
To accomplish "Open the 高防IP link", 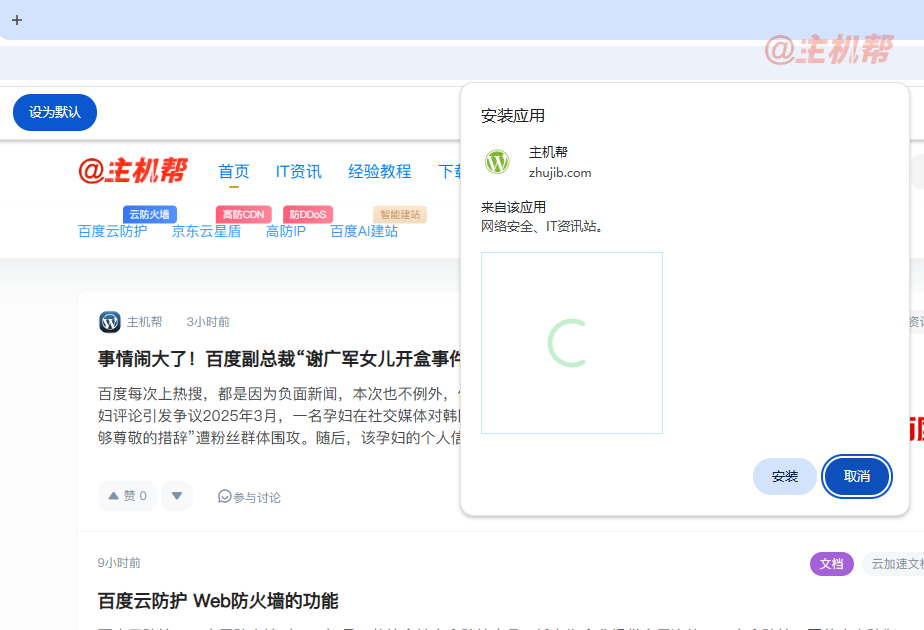I will pyautogui.click(x=286, y=232).
